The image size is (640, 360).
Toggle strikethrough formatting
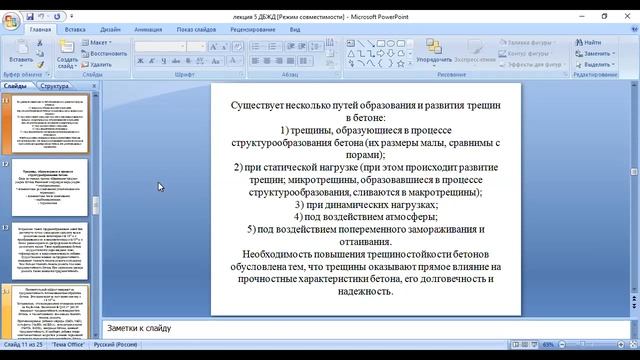pyautogui.click(x=176, y=61)
